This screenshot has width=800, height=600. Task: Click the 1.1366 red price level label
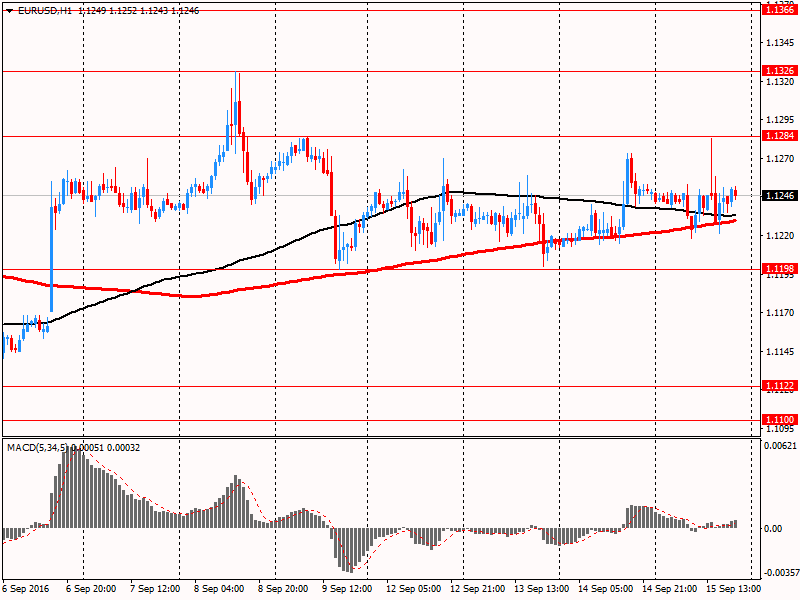coord(780,9)
